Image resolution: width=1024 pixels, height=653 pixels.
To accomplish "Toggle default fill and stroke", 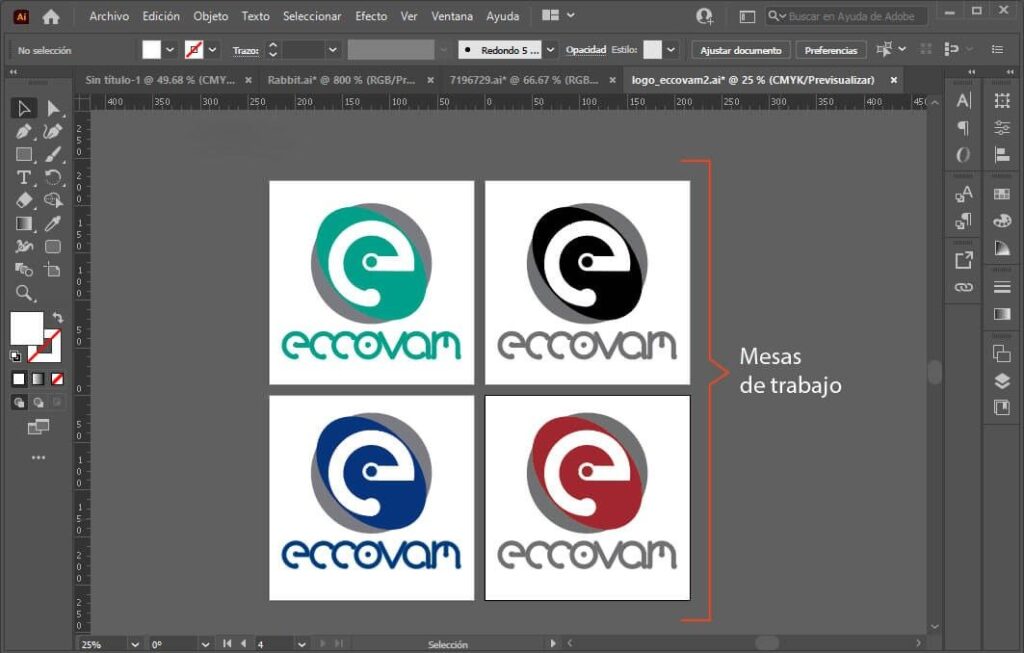I will 14,355.
